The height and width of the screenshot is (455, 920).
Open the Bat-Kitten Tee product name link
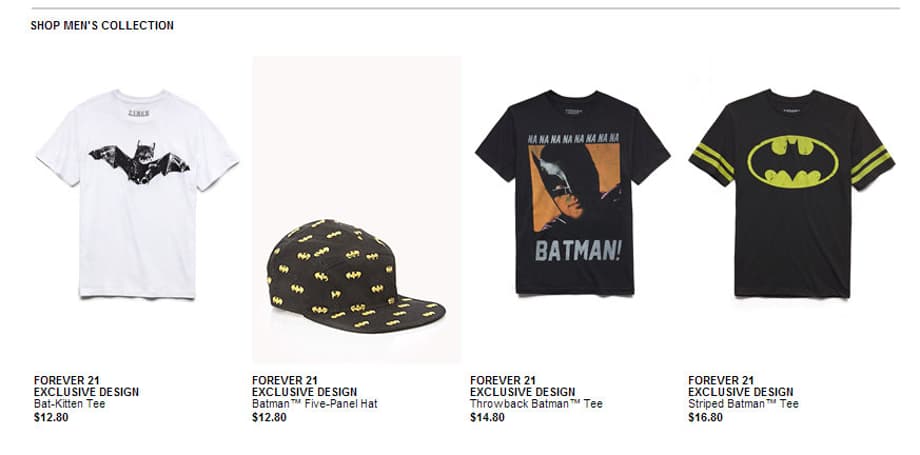point(70,404)
